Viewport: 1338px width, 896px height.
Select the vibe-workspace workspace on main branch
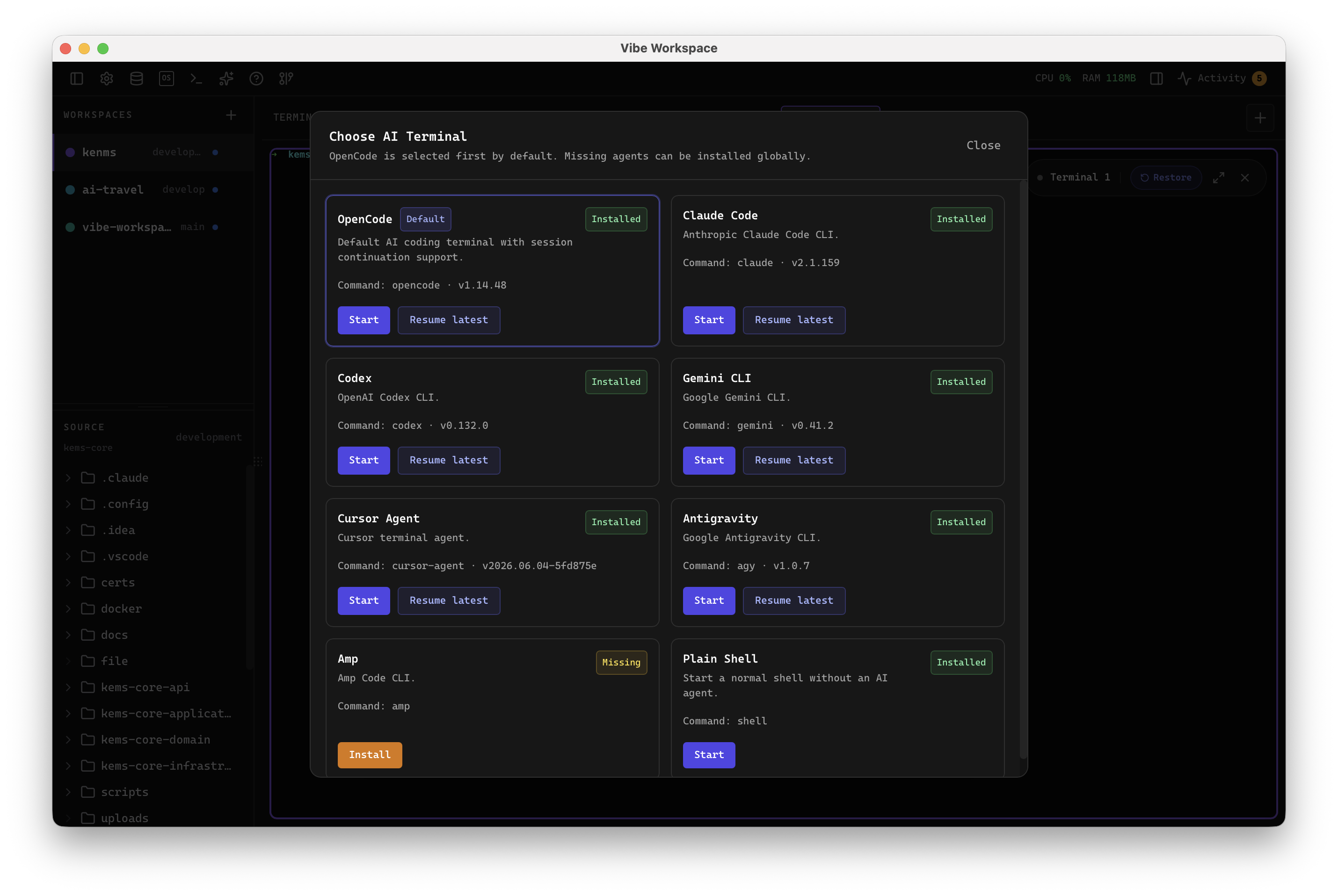[153, 227]
